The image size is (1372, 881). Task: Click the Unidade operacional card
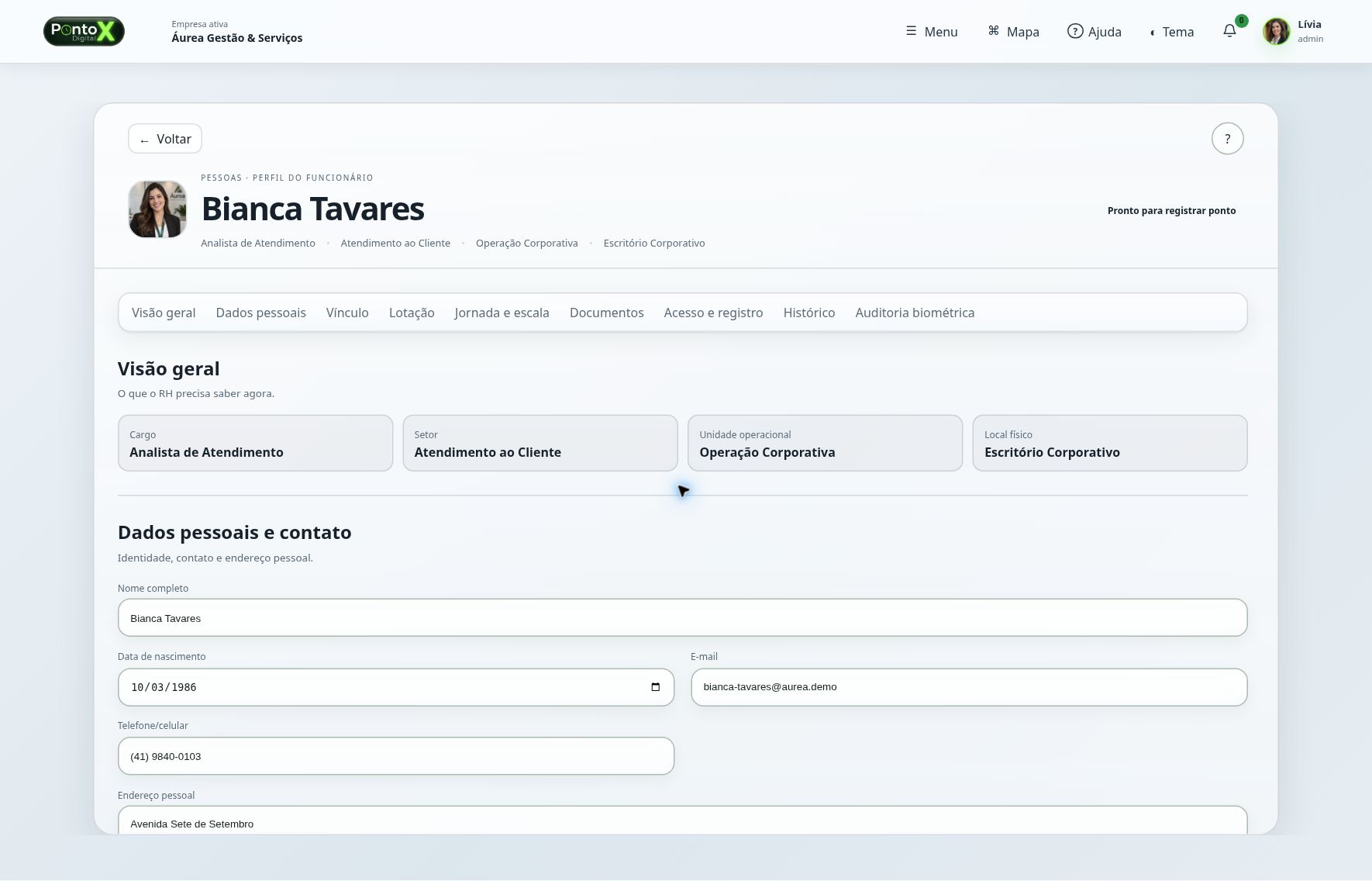(x=825, y=443)
